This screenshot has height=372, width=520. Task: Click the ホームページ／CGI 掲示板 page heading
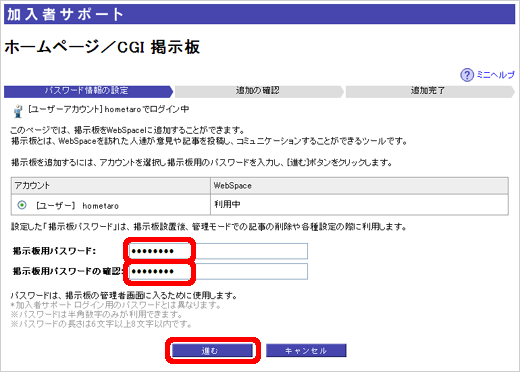102,47
